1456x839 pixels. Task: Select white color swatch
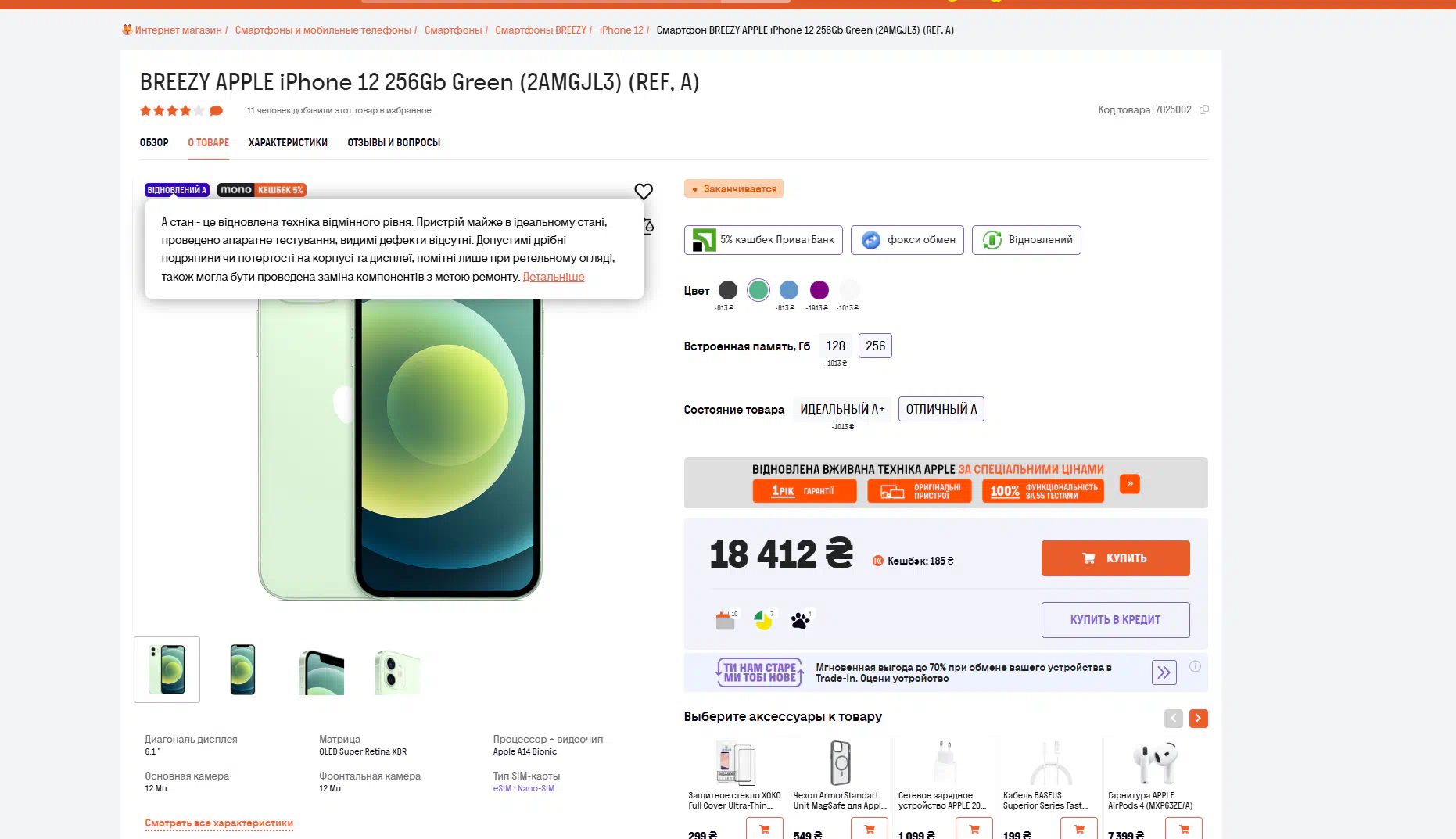[849, 290]
